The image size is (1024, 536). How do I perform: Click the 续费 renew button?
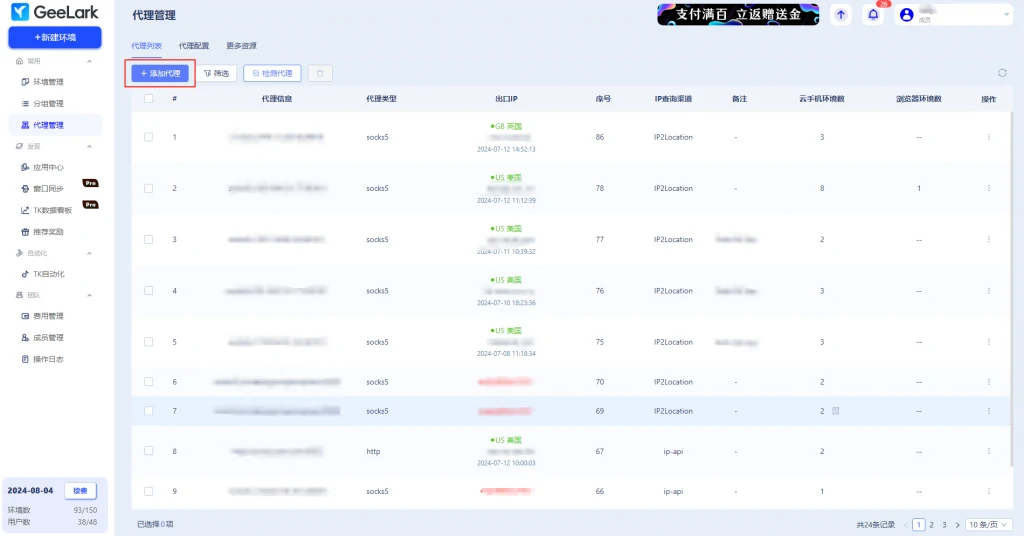[80, 490]
